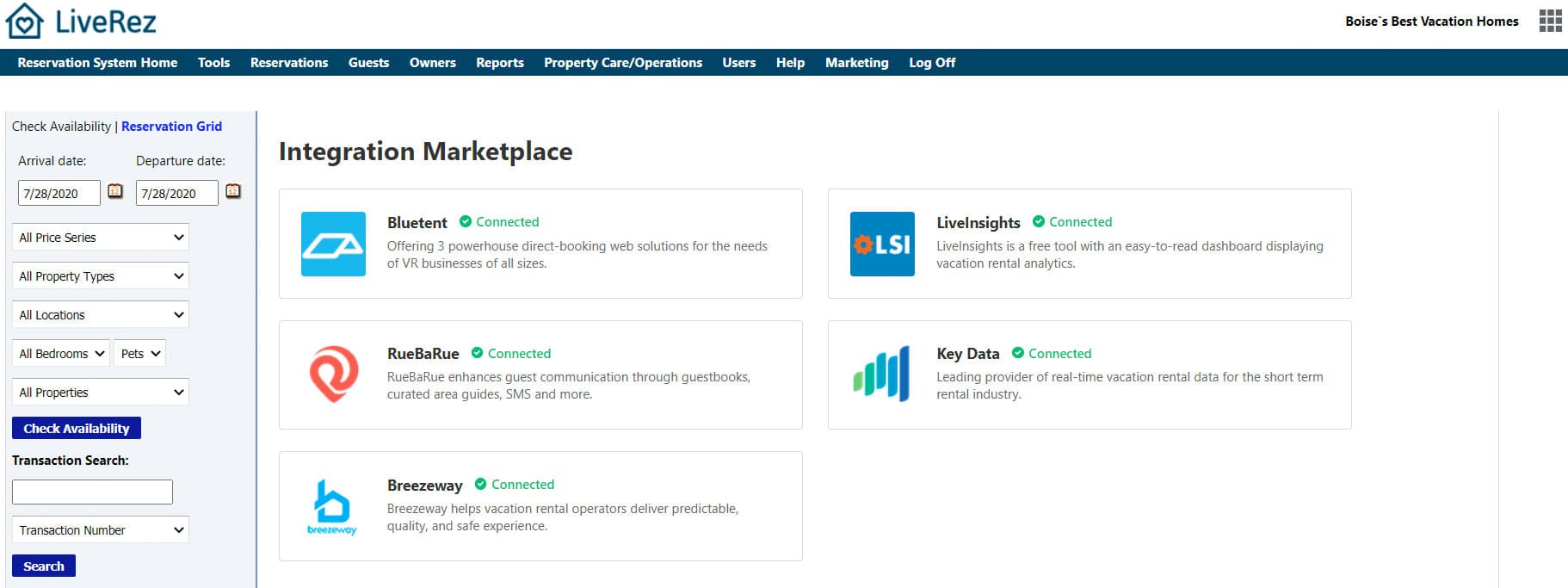Click the Bluetent integration logo
1568x588 pixels.
click(x=333, y=244)
